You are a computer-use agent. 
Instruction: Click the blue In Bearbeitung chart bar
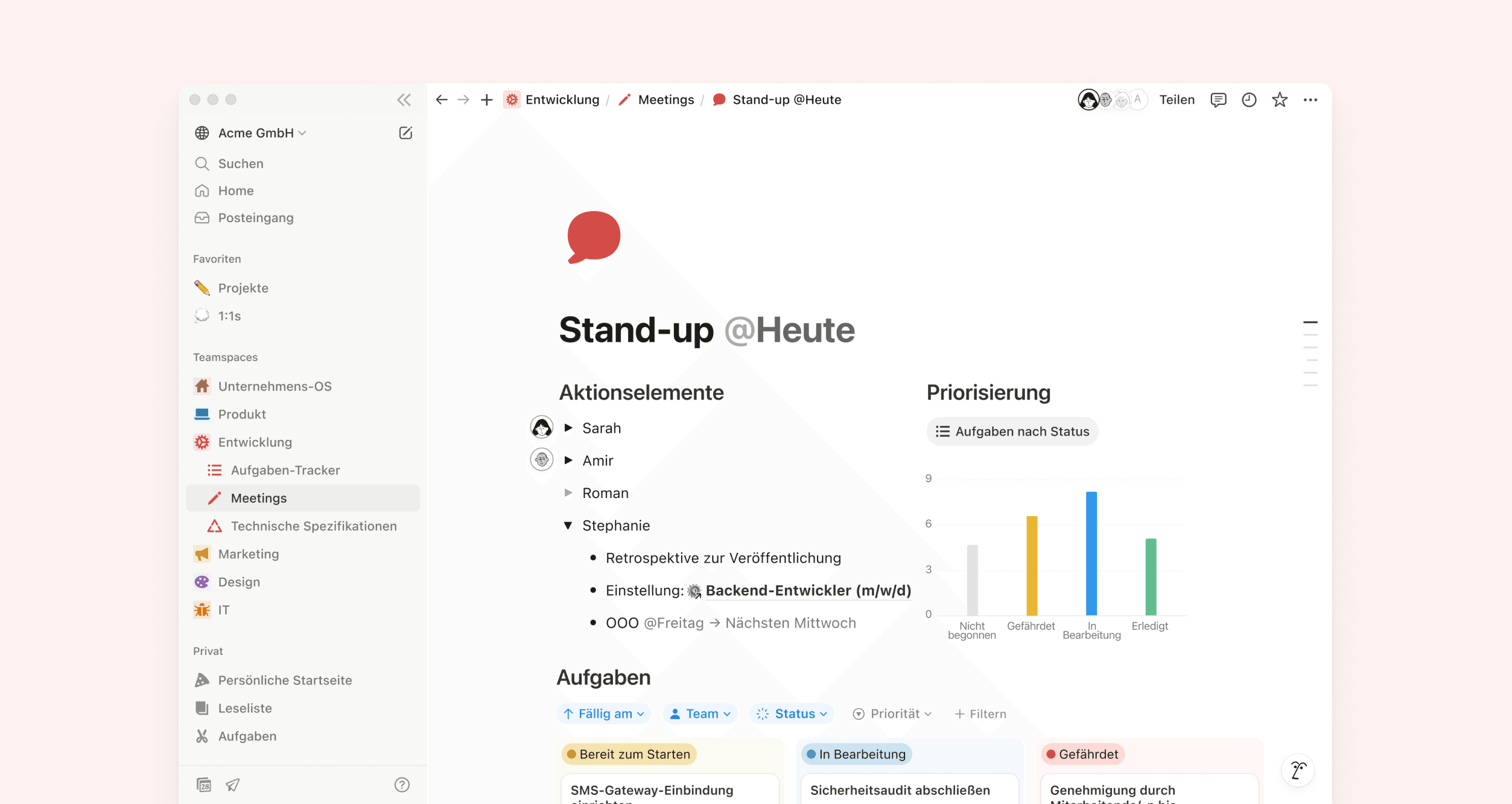1091,554
